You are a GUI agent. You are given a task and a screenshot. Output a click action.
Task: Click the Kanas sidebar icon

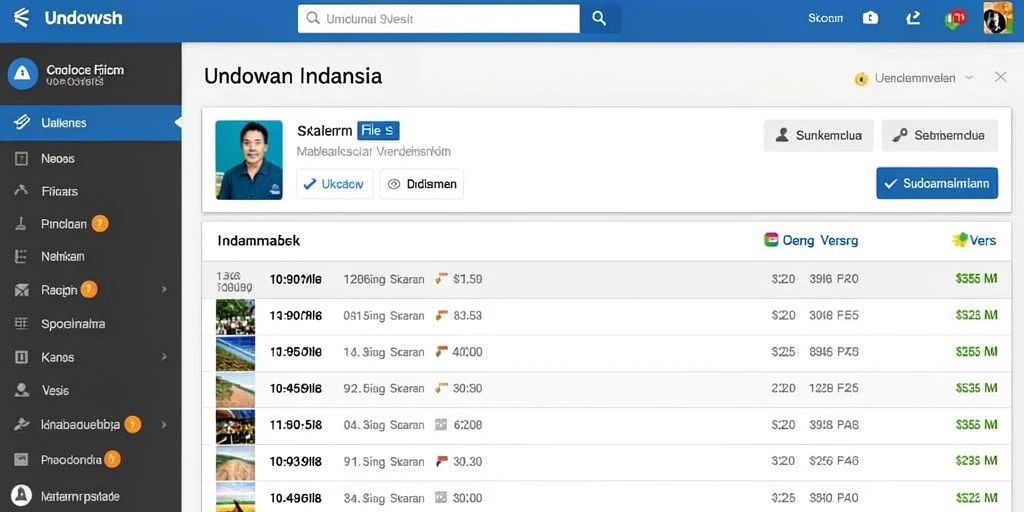(x=22, y=357)
